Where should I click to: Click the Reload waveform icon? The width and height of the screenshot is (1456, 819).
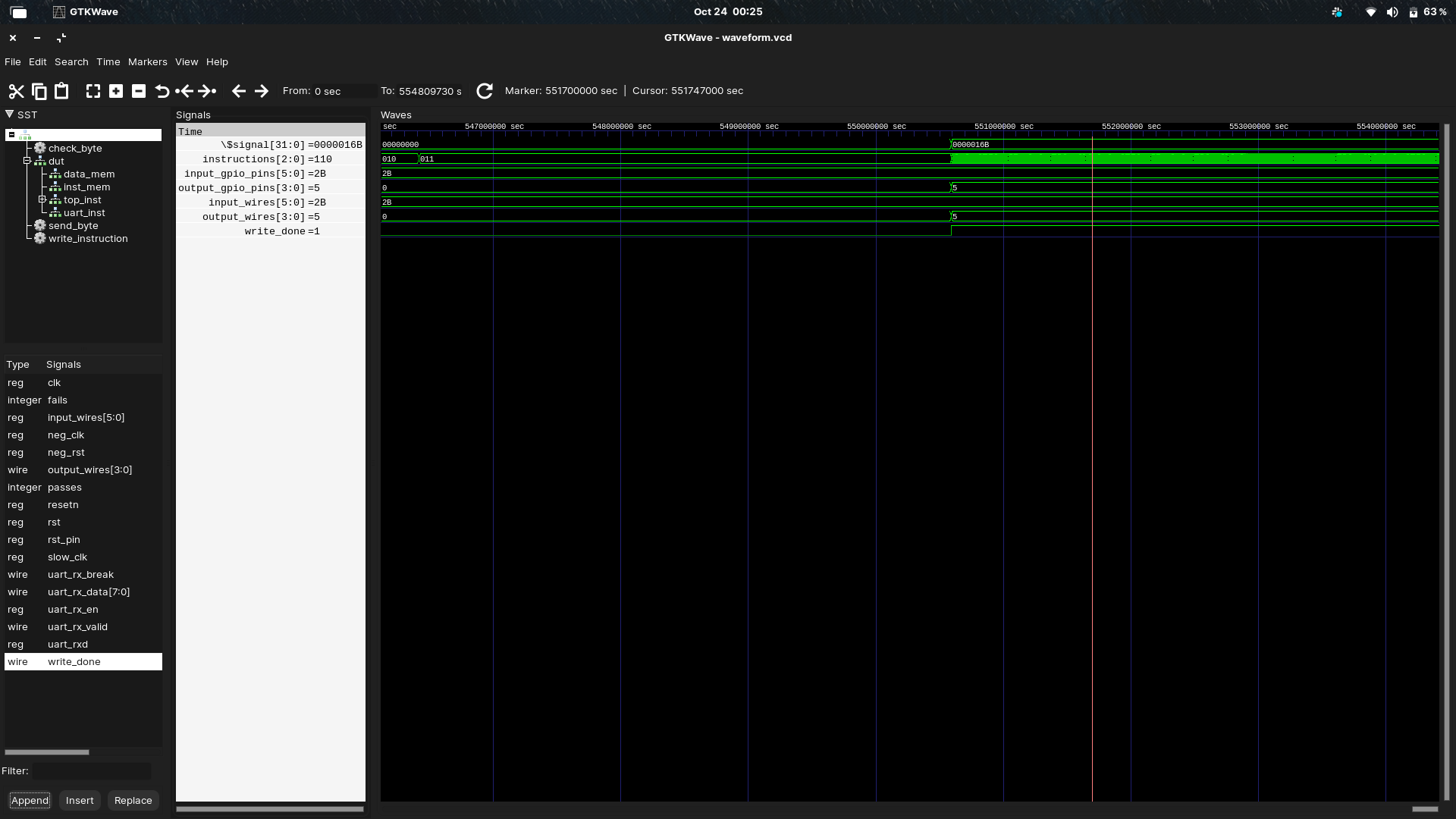pos(485,91)
